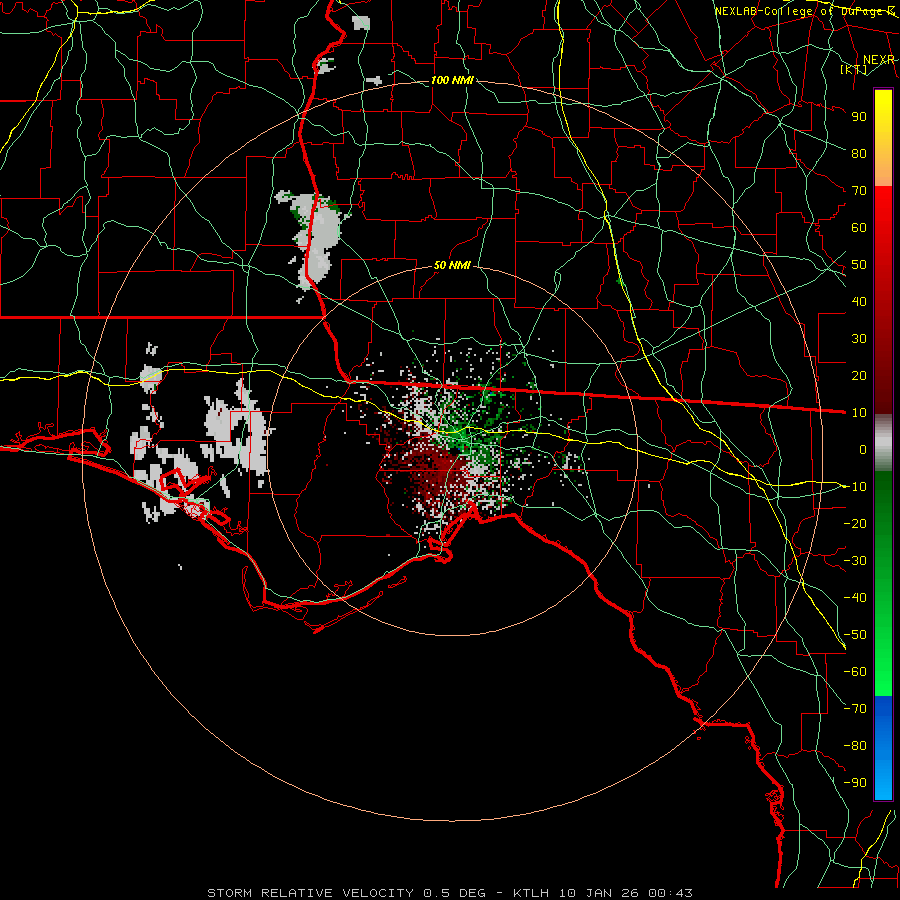Click the NEXLAB-College of DuPage title text

[x=804, y=11]
